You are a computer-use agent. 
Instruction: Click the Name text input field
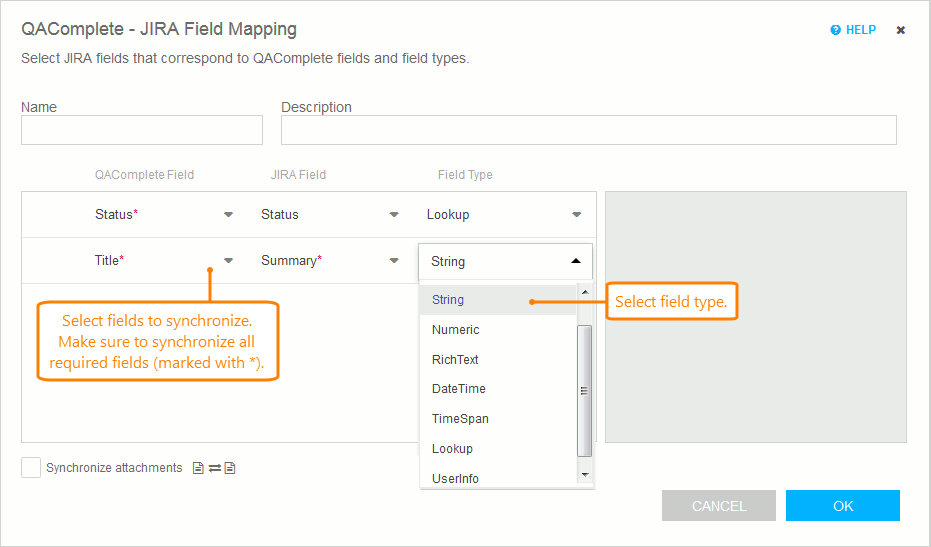pyautogui.click(x=142, y=130)
